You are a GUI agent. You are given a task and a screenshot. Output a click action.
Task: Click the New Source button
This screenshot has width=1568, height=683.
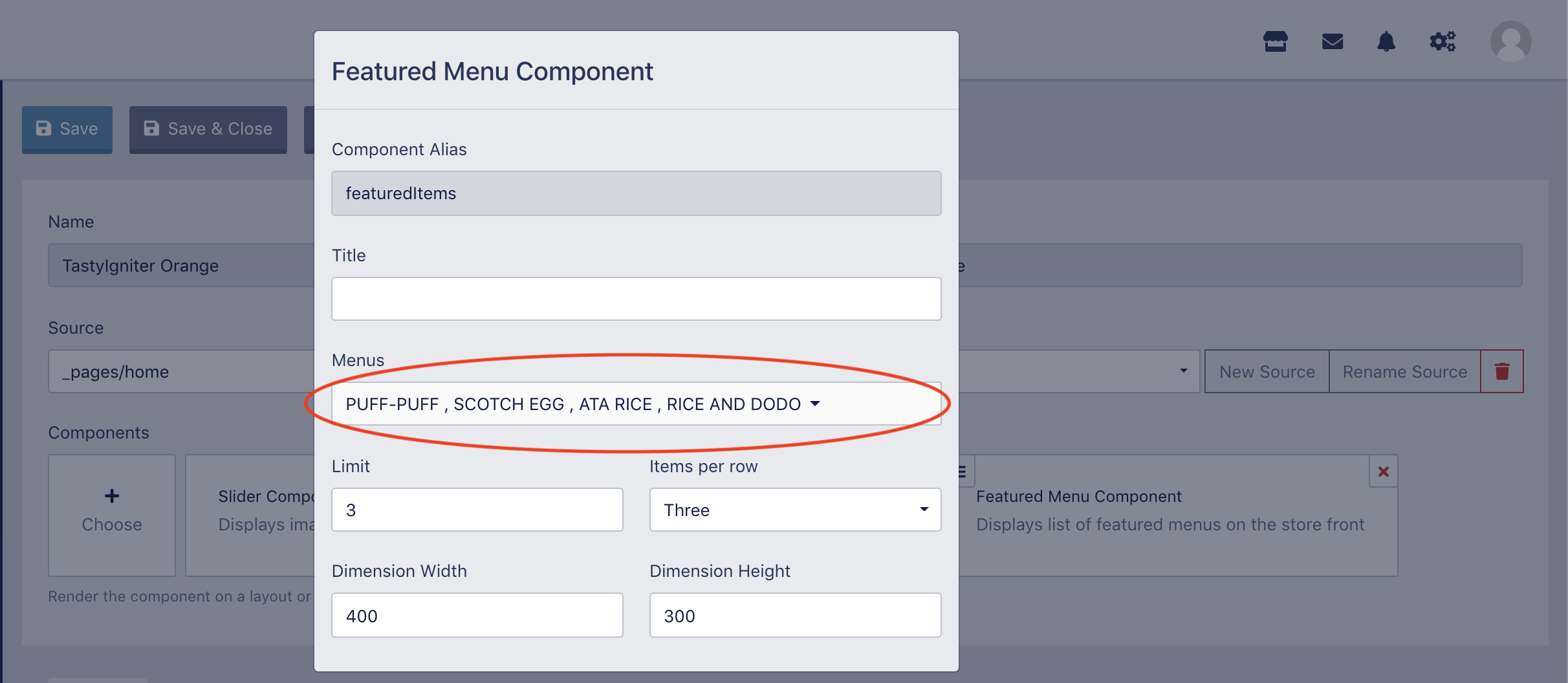tap(1267, 371)
